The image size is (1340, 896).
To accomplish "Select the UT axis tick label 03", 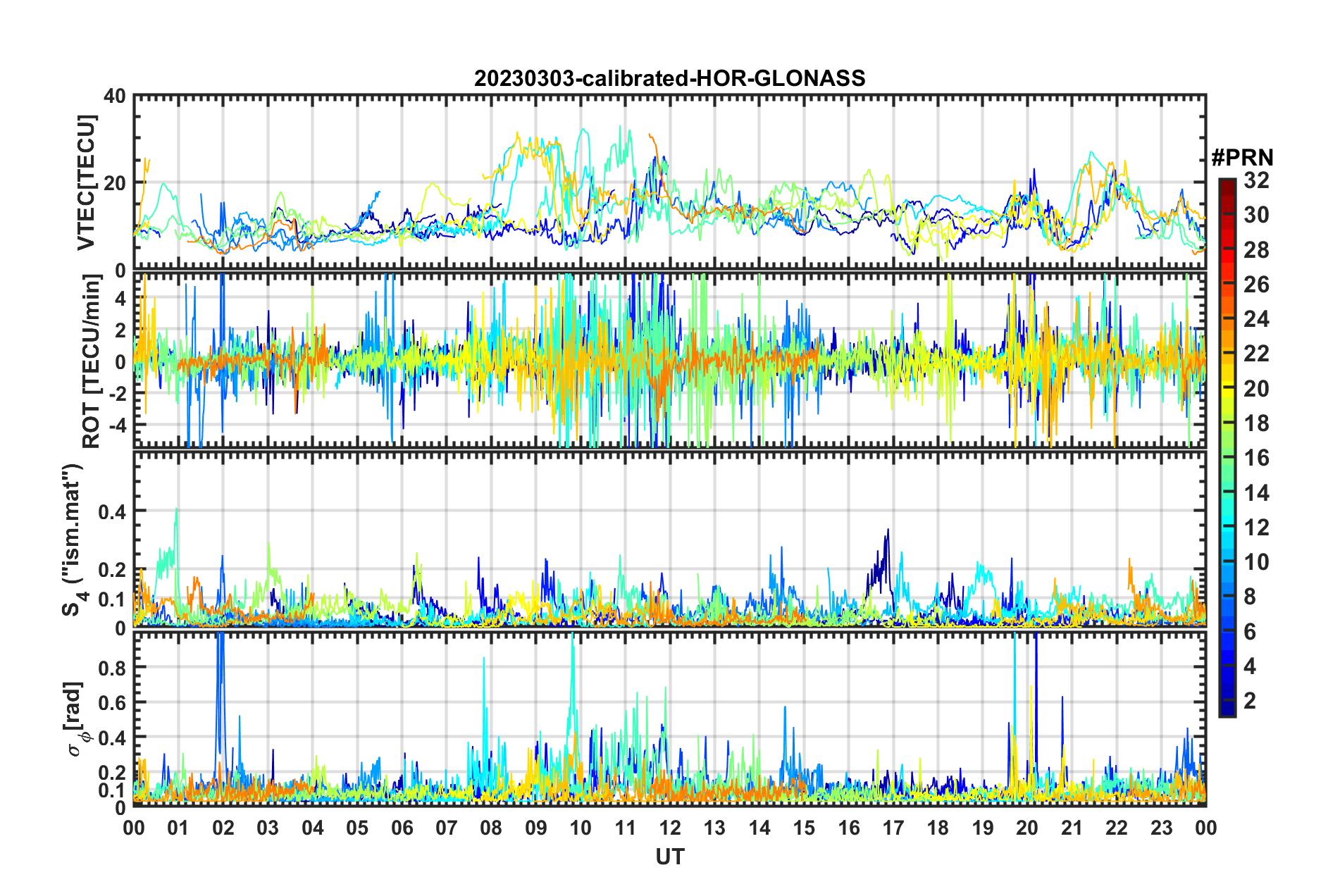I will point(268,828).
